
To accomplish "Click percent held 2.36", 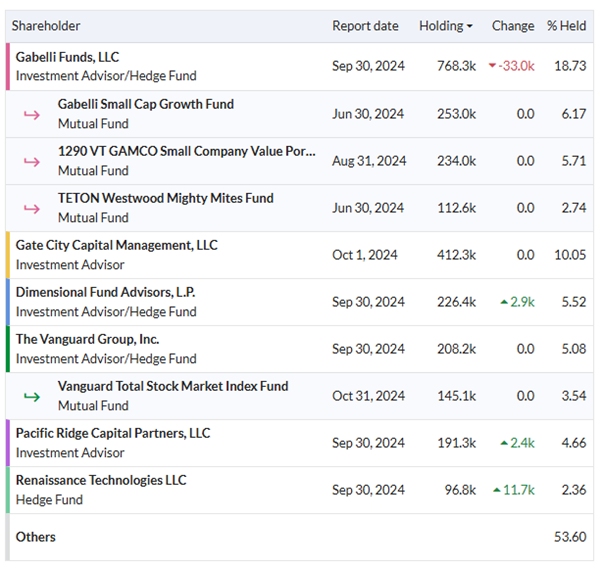I will tap(574, 490).
